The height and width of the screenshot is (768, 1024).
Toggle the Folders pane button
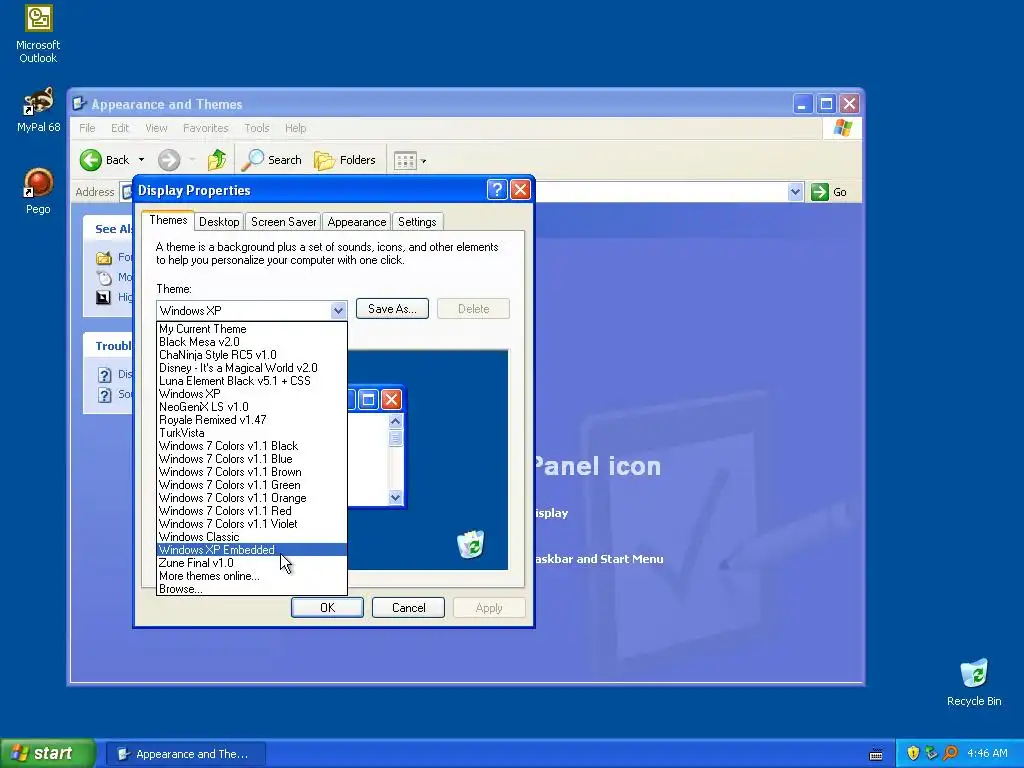[345, 160]
